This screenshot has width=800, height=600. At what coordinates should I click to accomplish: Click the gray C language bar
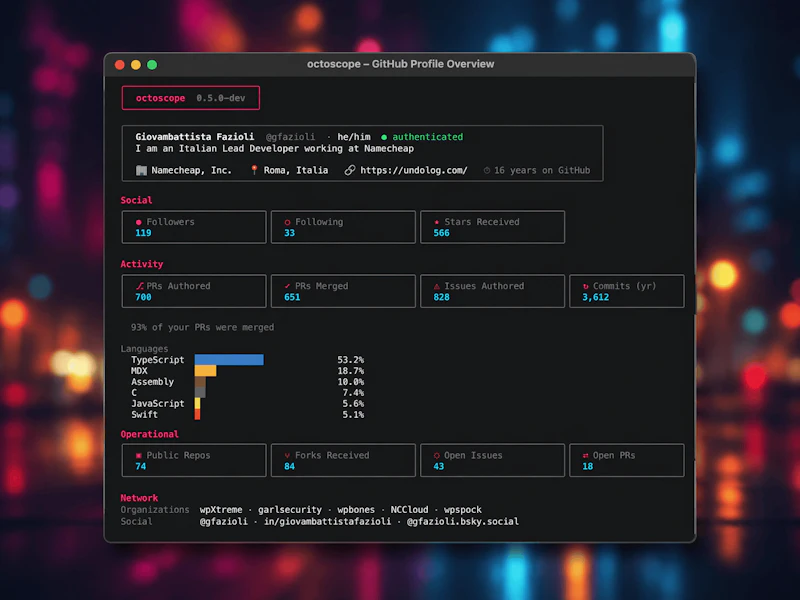(x=200, y=392)
